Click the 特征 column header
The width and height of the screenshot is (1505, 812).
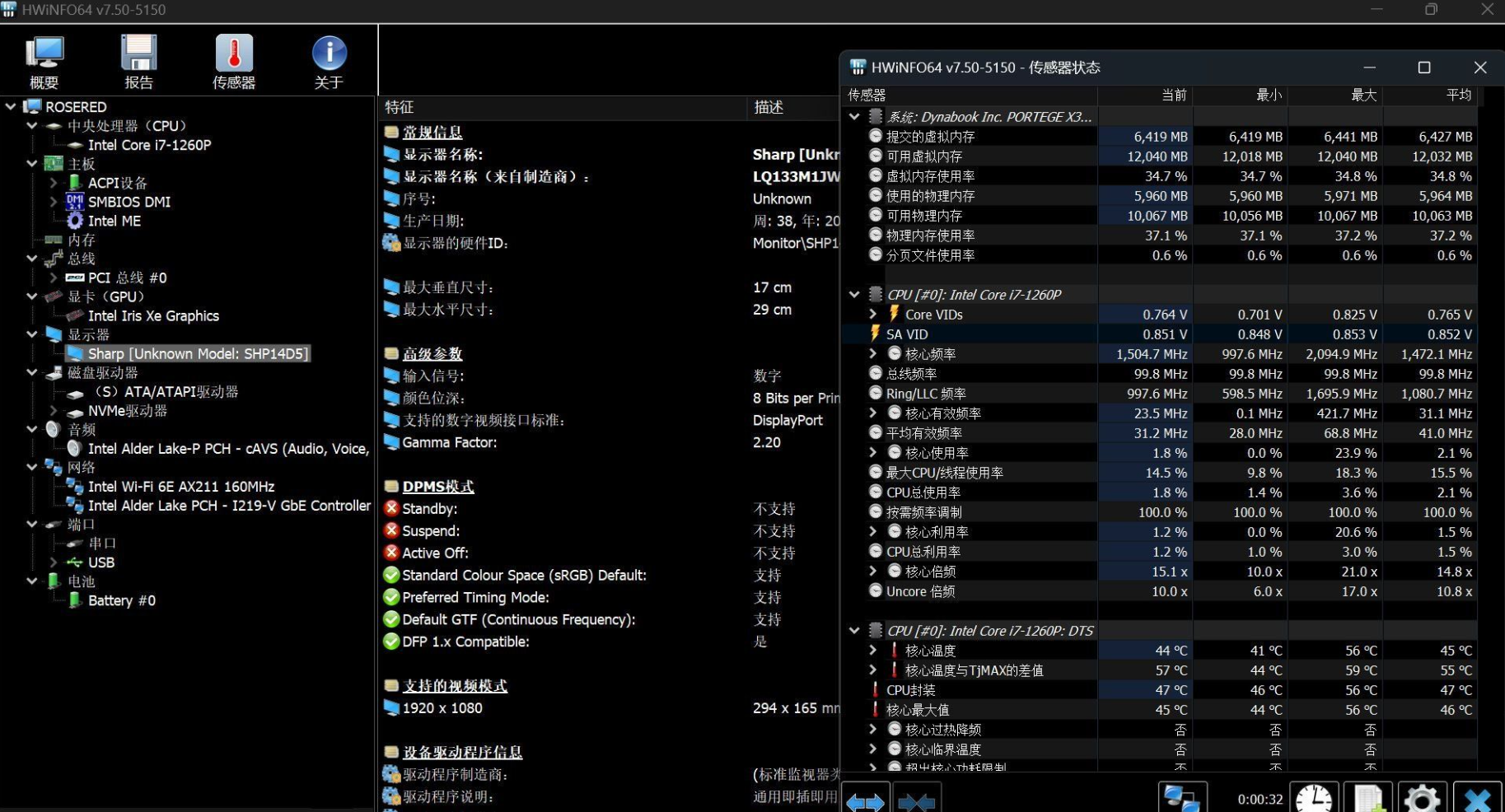pos(400,107)
